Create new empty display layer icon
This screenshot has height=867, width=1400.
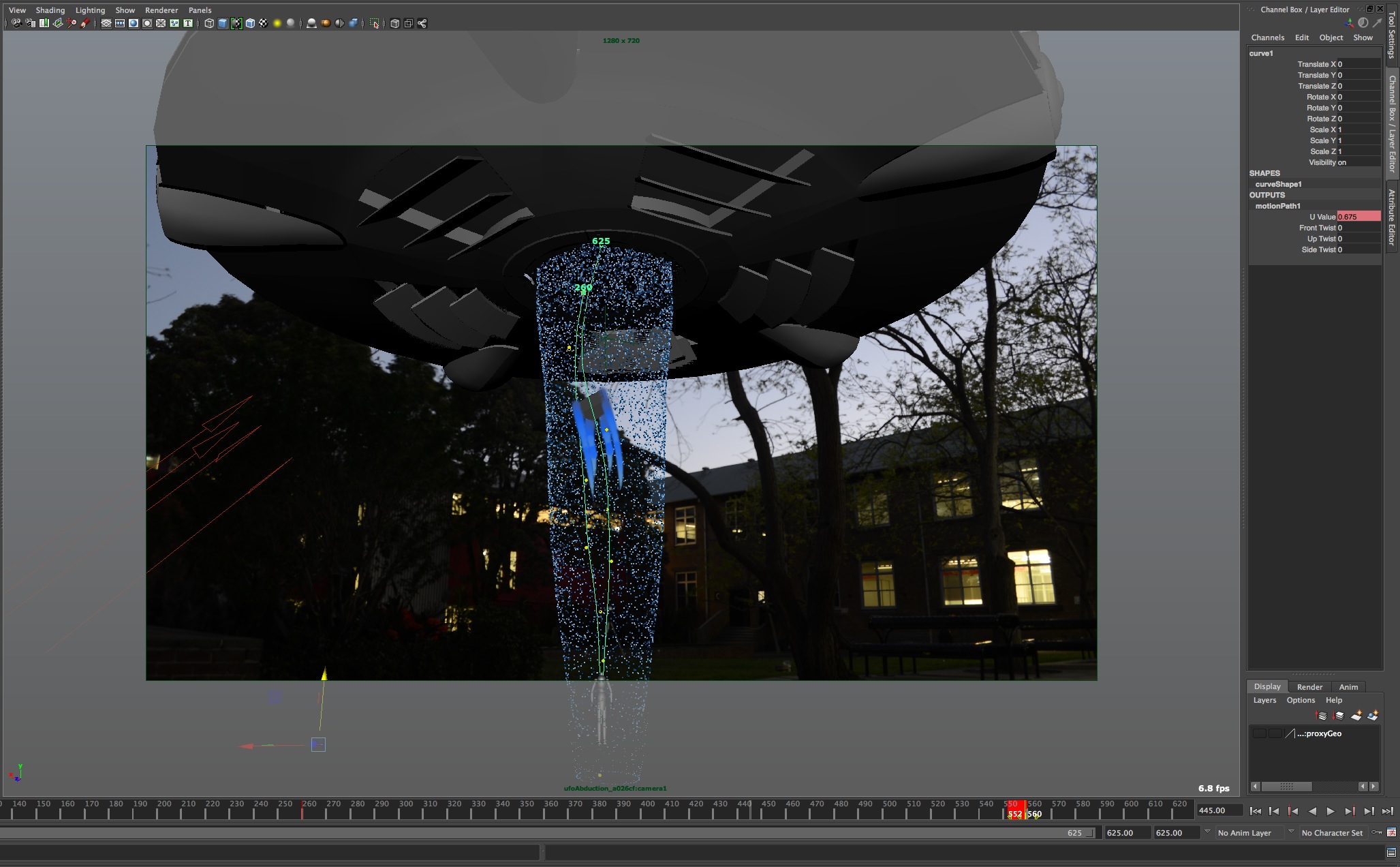coord(1356,716)
